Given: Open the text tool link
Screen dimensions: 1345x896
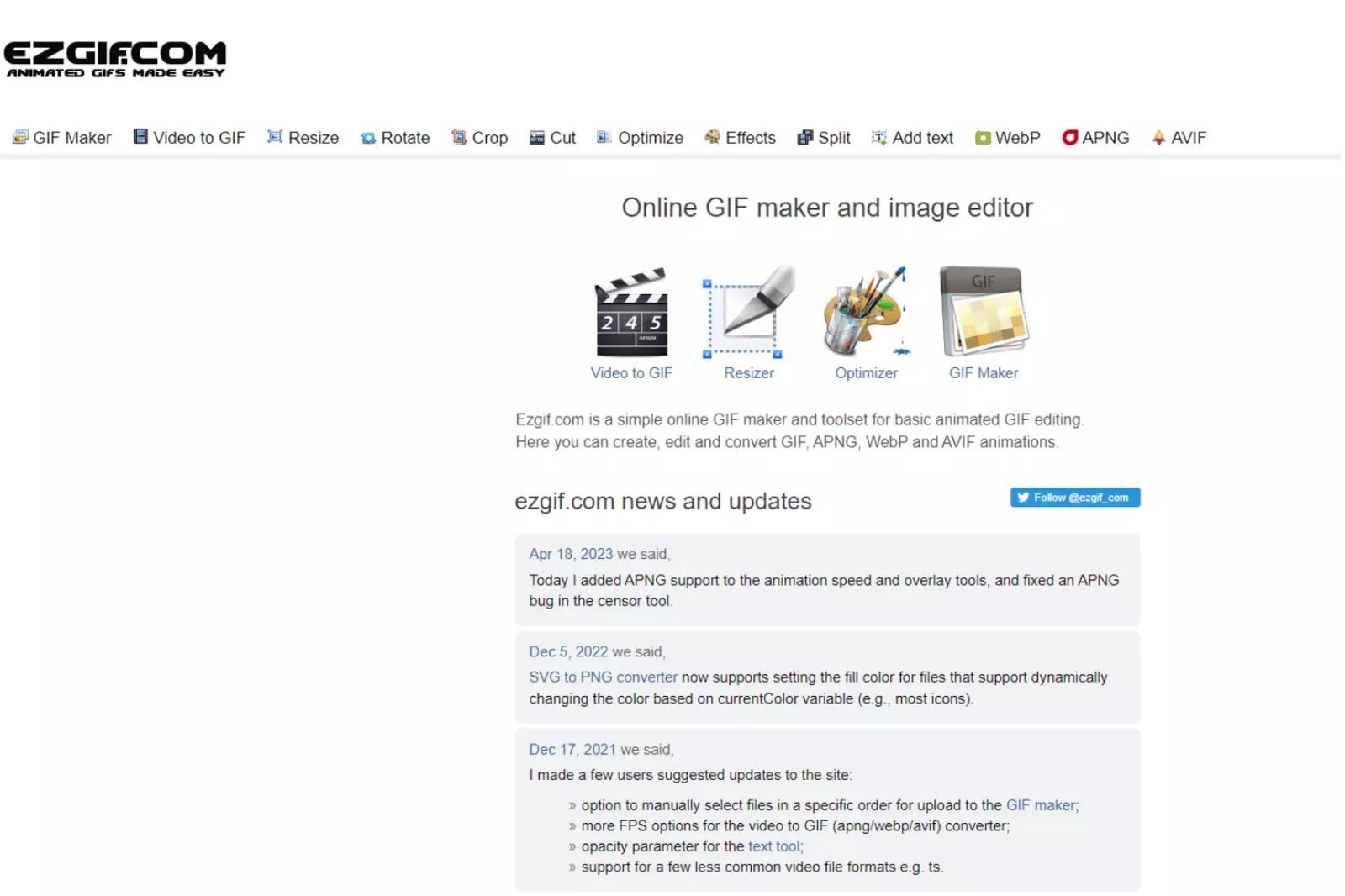Looking at the screenshot, I should tap(774, 846).
